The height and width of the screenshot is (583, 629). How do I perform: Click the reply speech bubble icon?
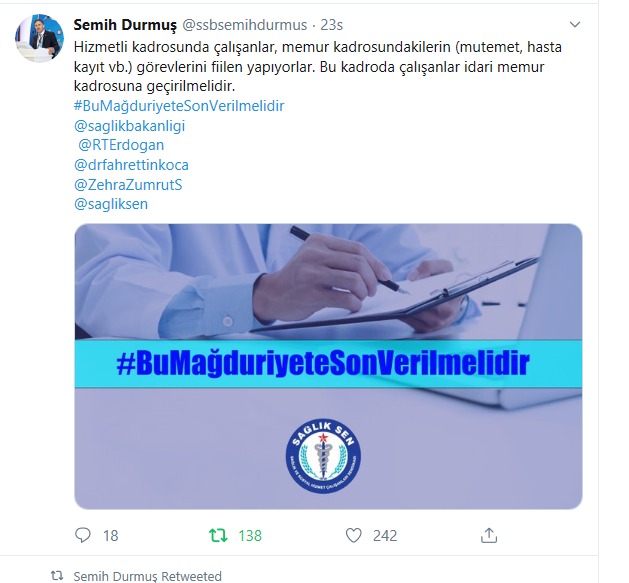[x=83, y=535]
